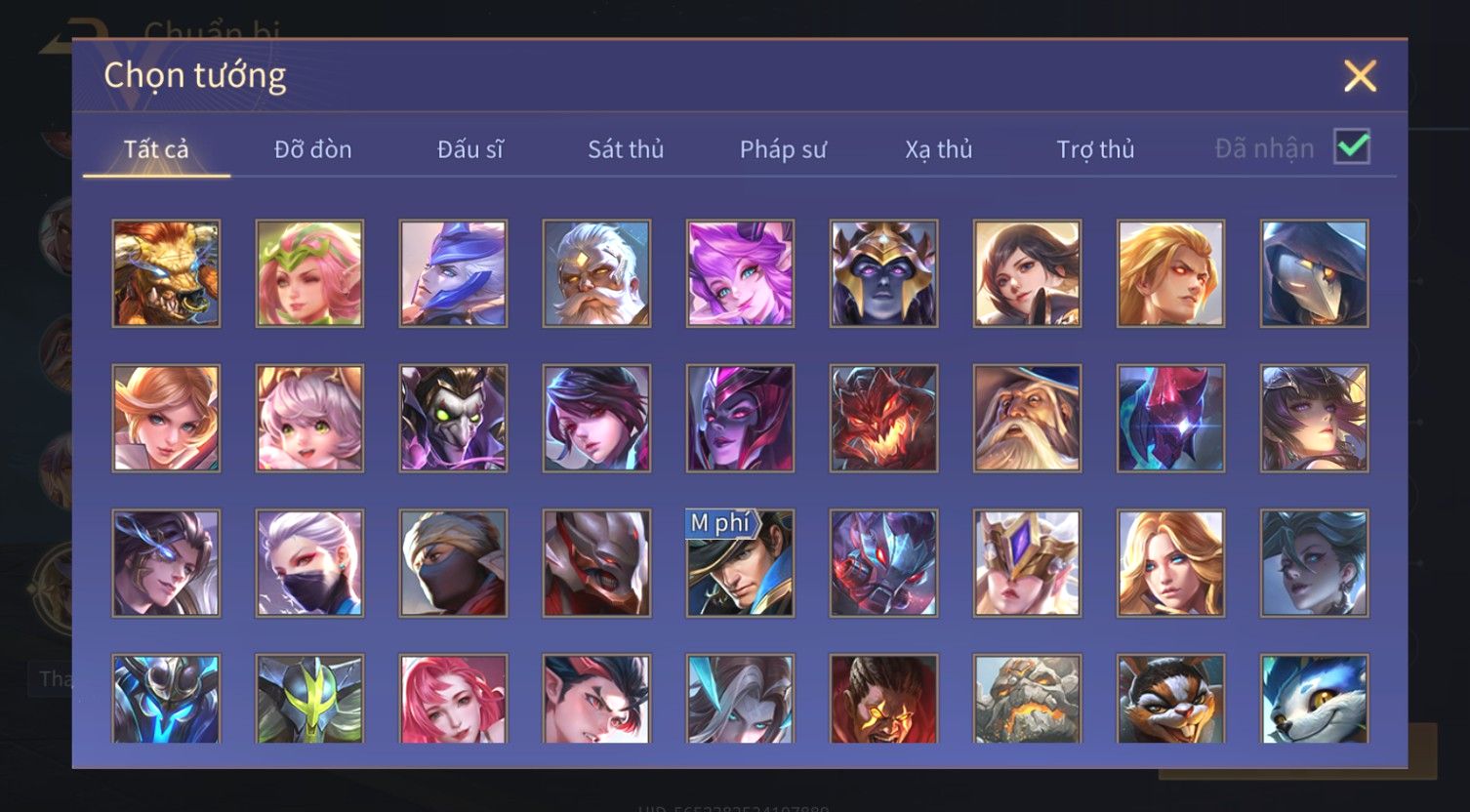This screenshot has height=812, width=1470.
Task: Filter heroes by 'Xạ thủ'
Action: (x=939, y=149)
